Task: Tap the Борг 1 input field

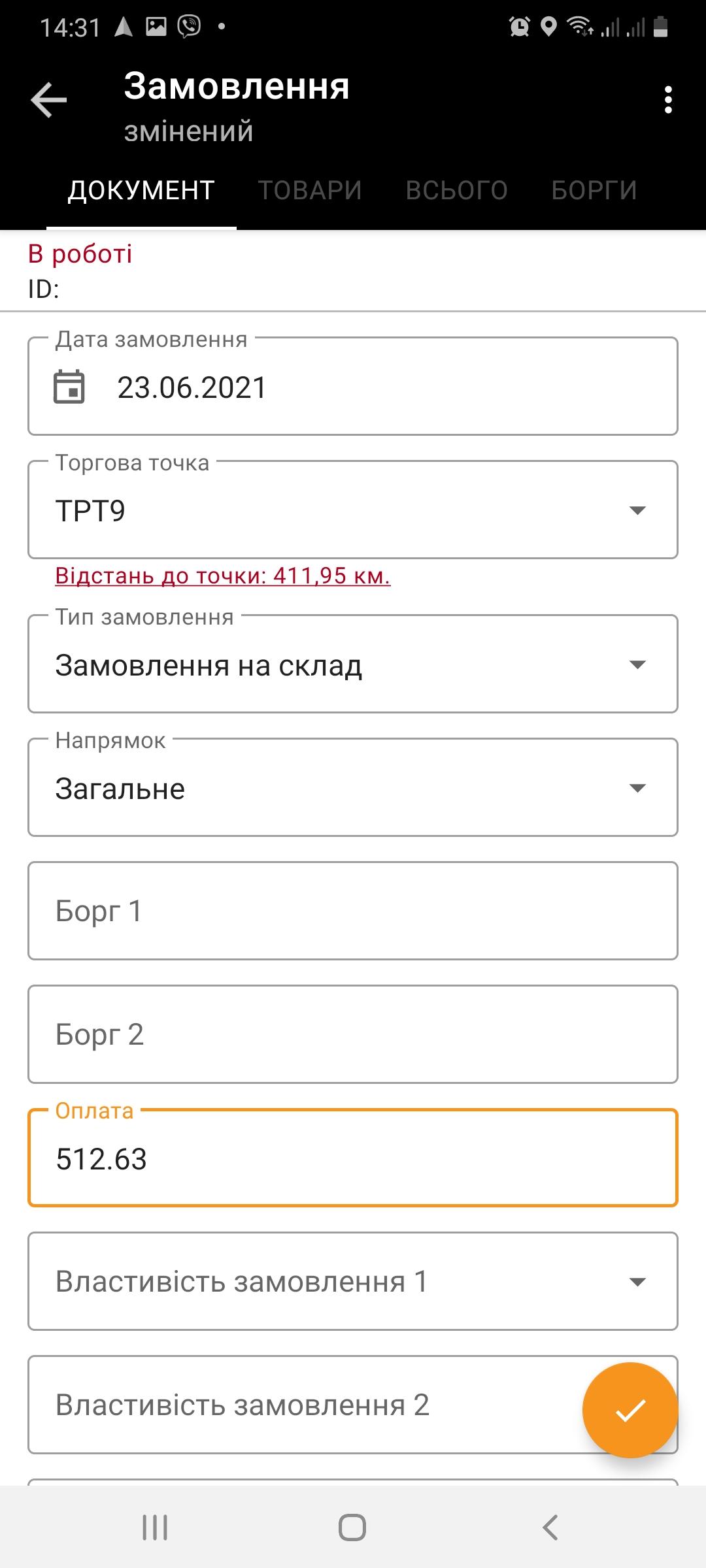Action: coord(353,911)
